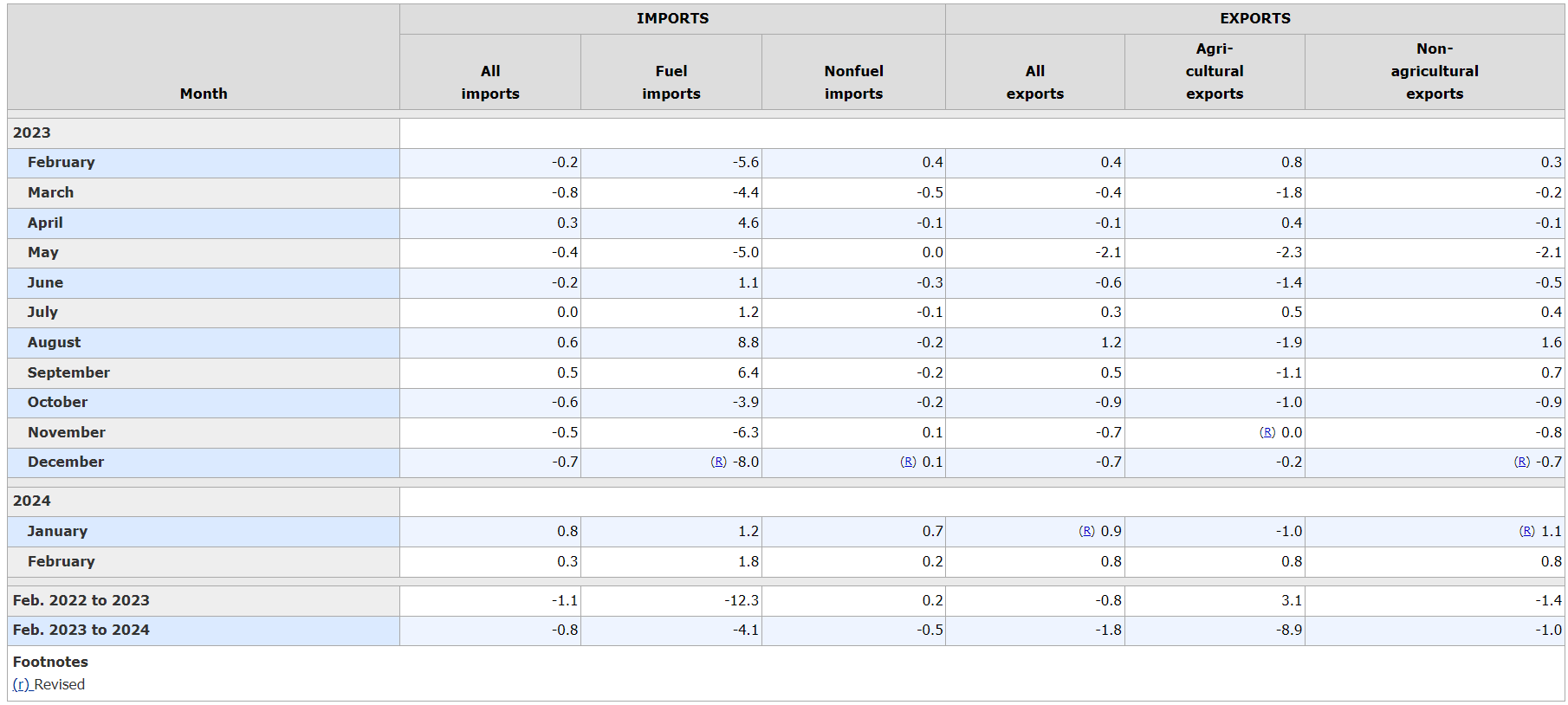
Task: Click the August row label
Action: [x=54, y=342]
